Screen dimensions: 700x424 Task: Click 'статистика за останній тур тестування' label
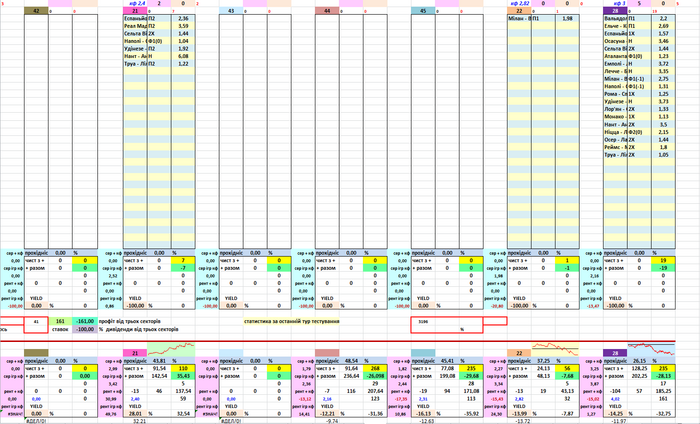coord(292,321)
